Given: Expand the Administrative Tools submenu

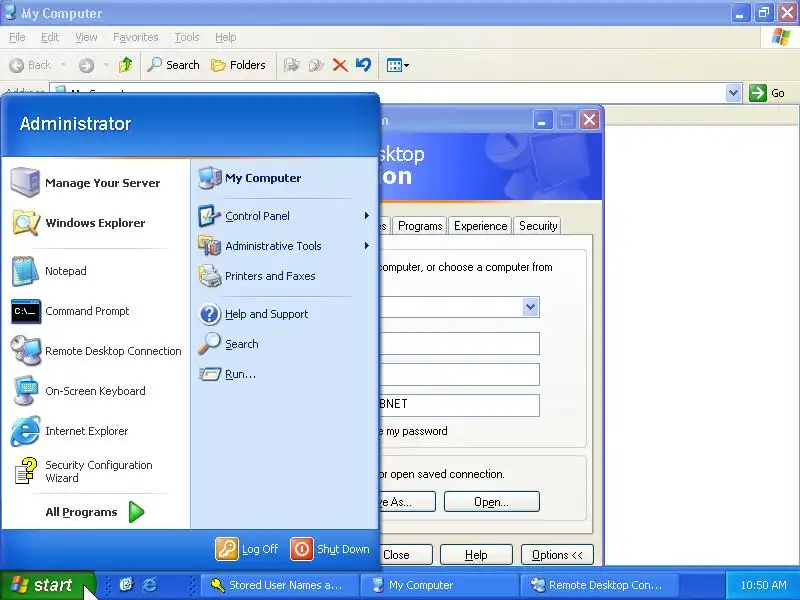Looking at the screenshot, I should pyautogui.click(x=285, y=246).
